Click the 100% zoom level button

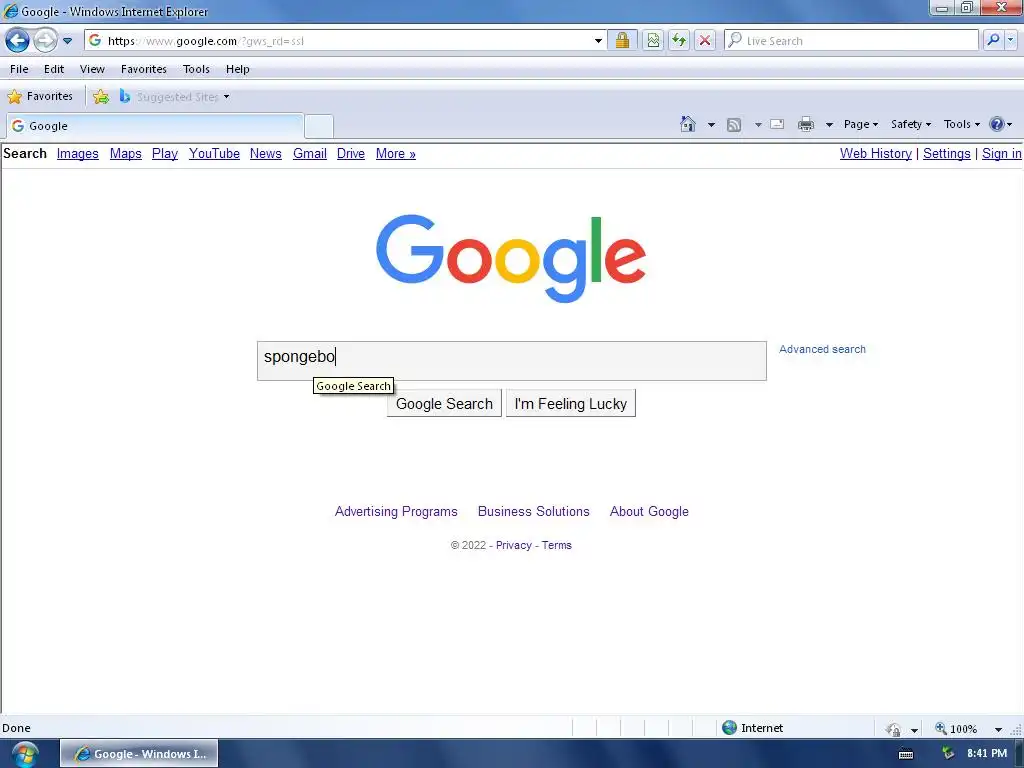[957, 728]
